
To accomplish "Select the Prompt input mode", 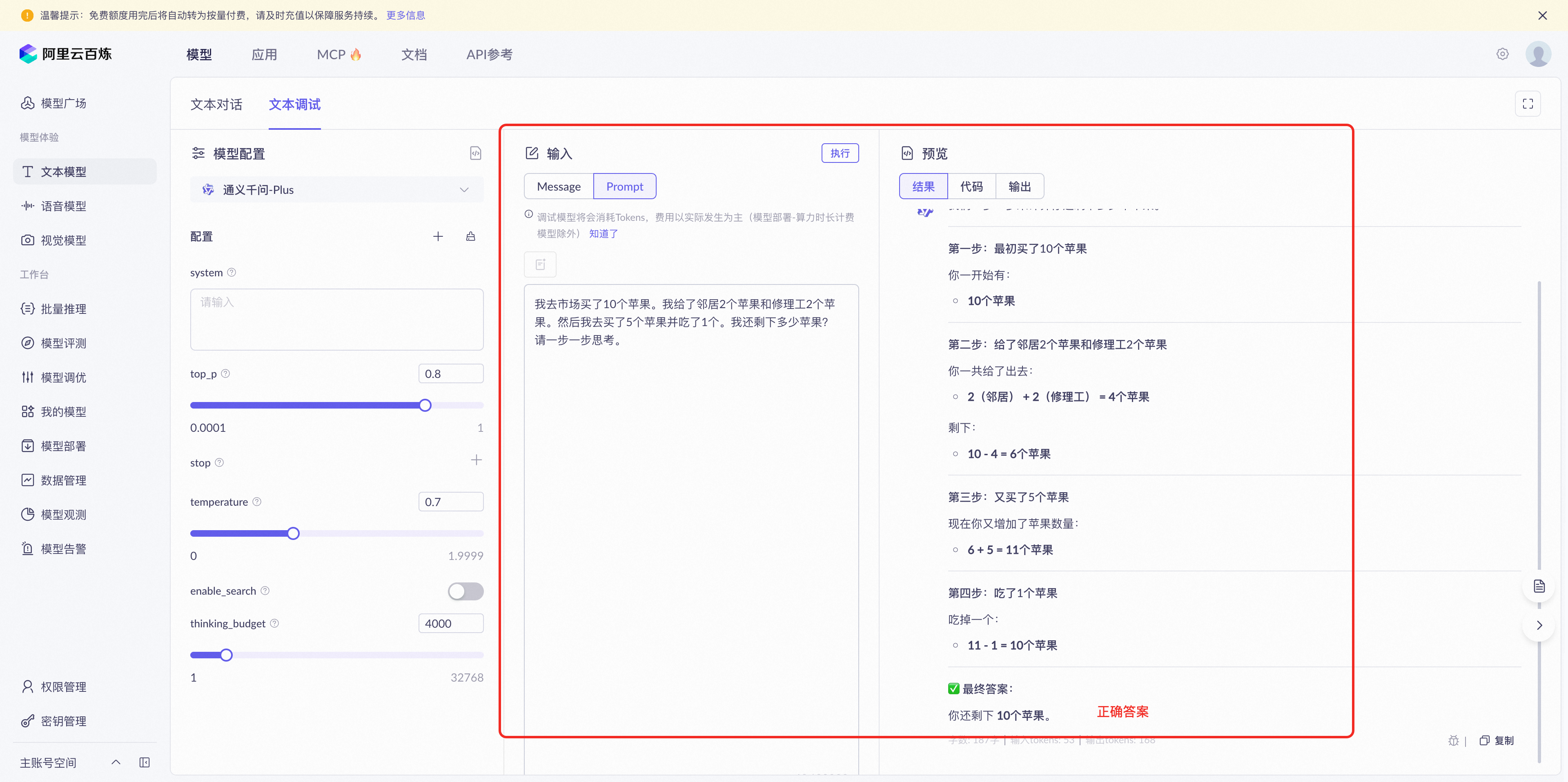I will 624,187.
